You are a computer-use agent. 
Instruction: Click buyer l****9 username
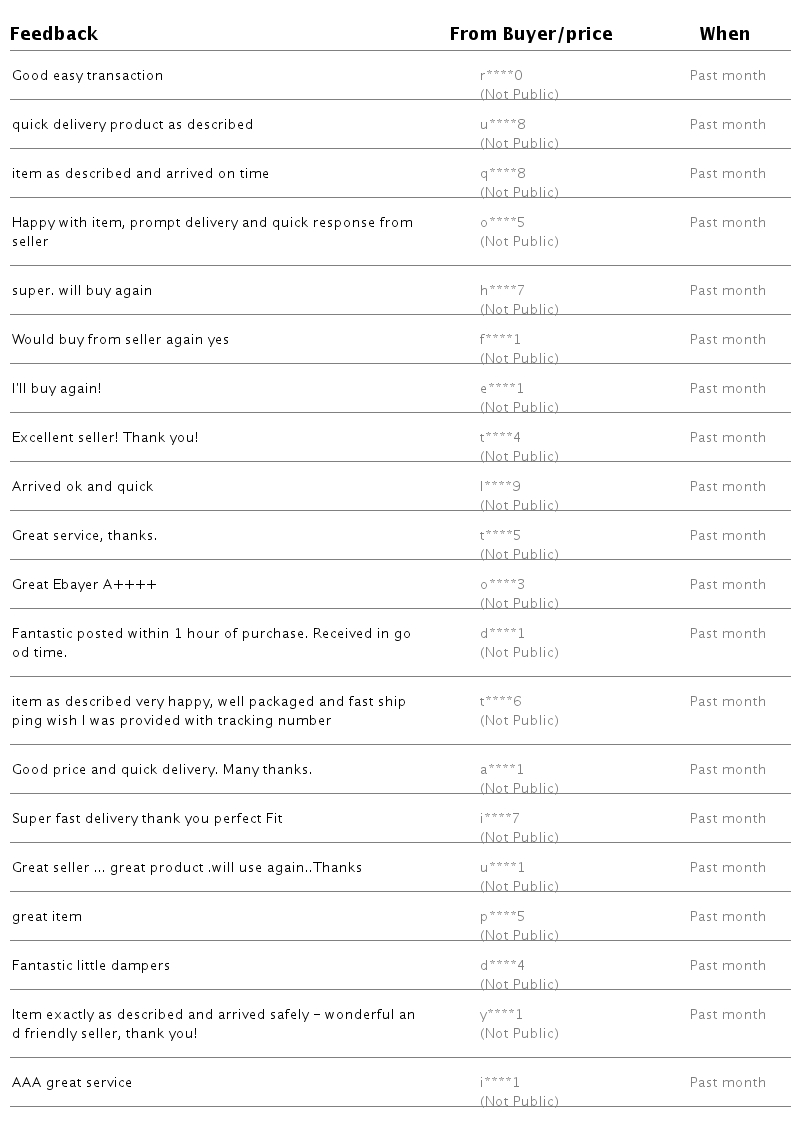click(500, 486)
